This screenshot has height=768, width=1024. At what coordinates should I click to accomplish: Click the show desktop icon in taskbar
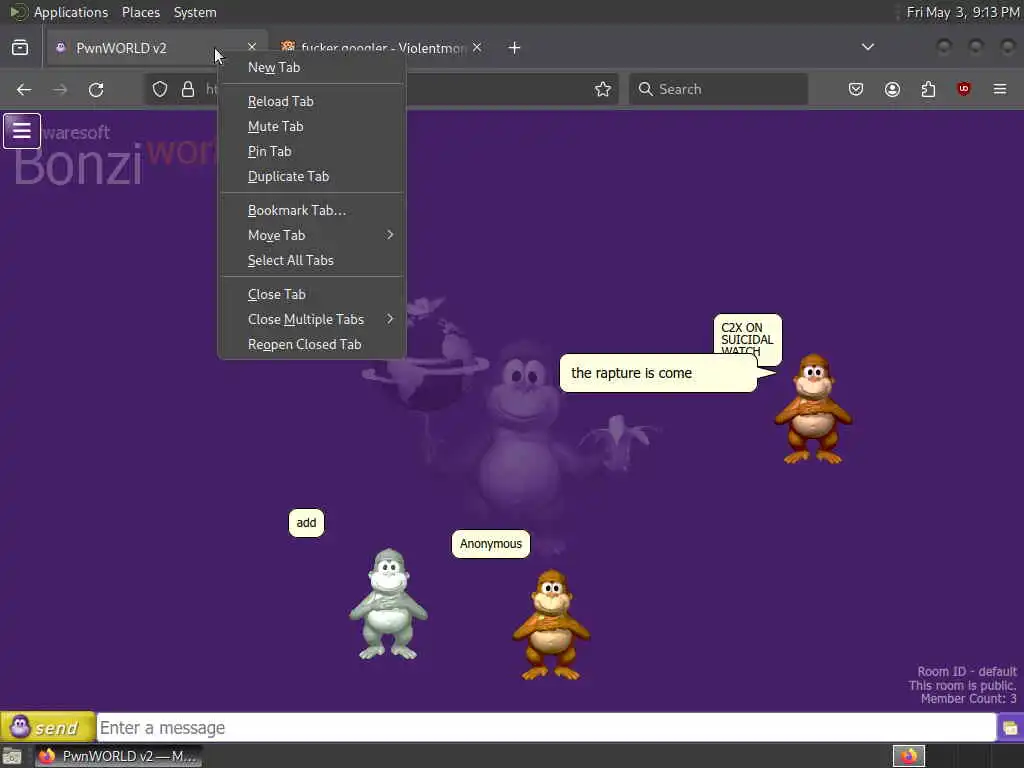pyautogui.click(x=12, y=756)
